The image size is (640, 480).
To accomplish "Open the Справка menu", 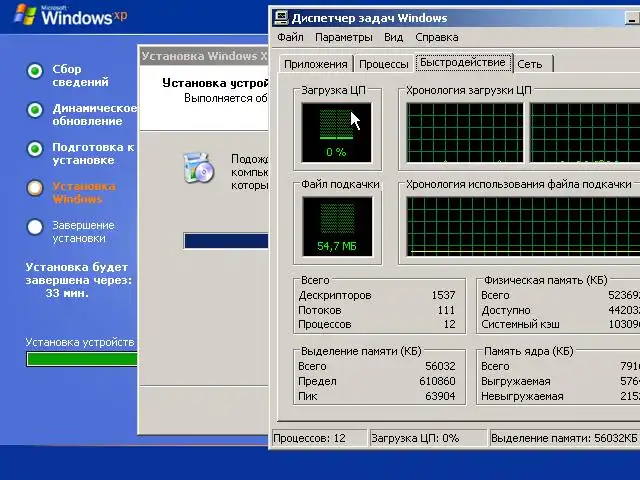I will coord(437,38).
